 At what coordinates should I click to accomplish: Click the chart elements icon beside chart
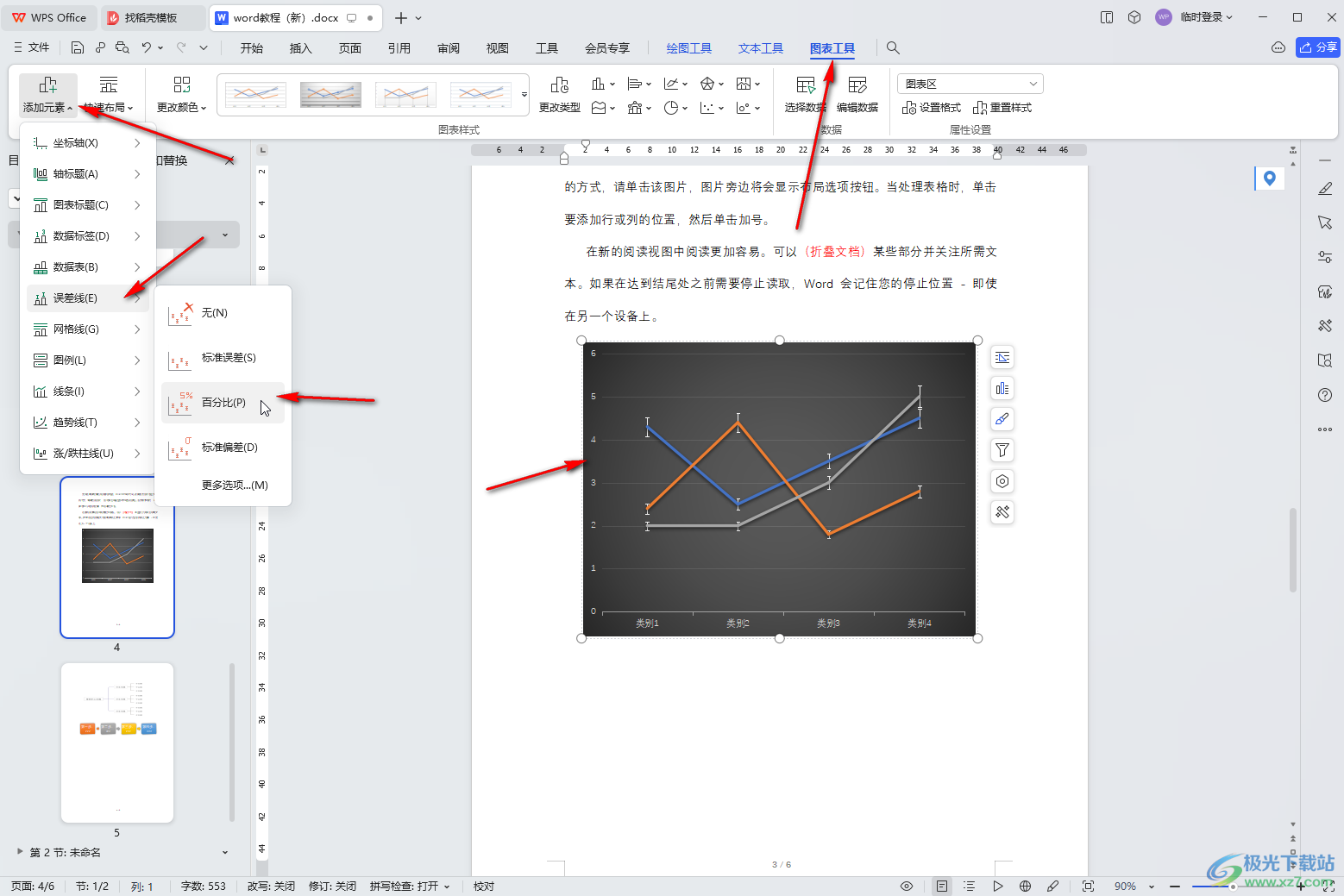tap(1002, 388)
